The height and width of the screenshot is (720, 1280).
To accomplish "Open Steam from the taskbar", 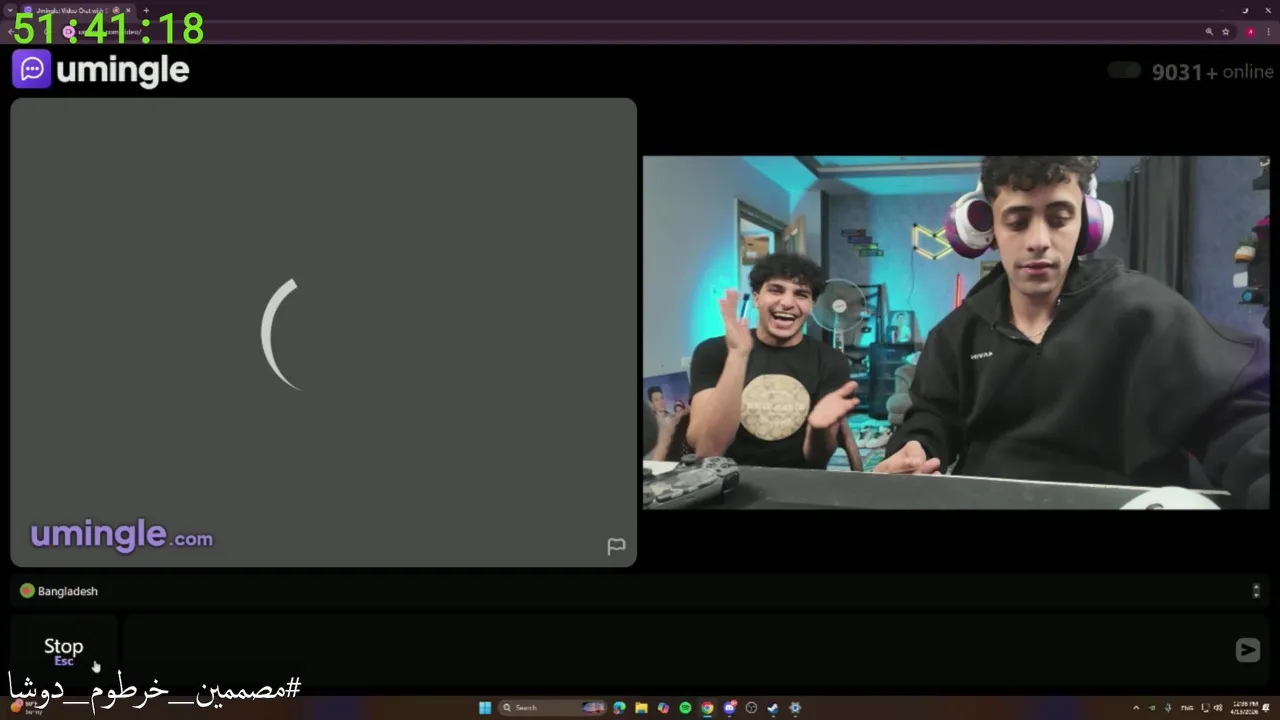I will point(773,708).
